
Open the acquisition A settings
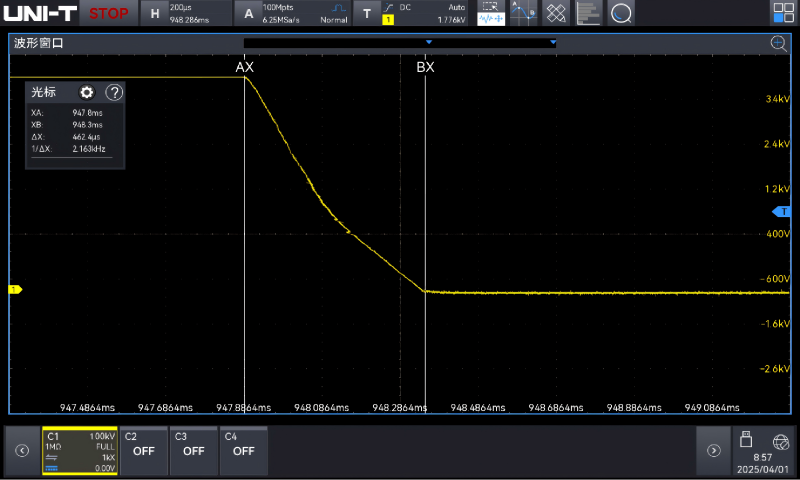tap(248, 13)
